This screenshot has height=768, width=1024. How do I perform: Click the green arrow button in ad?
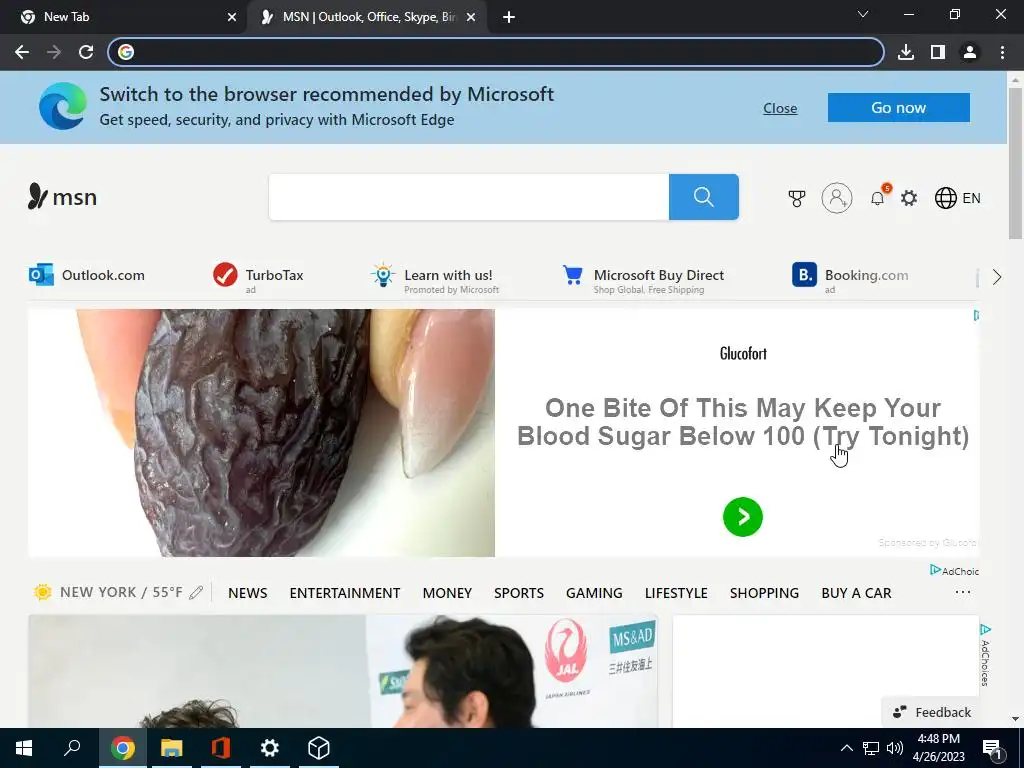coord(743,517)
